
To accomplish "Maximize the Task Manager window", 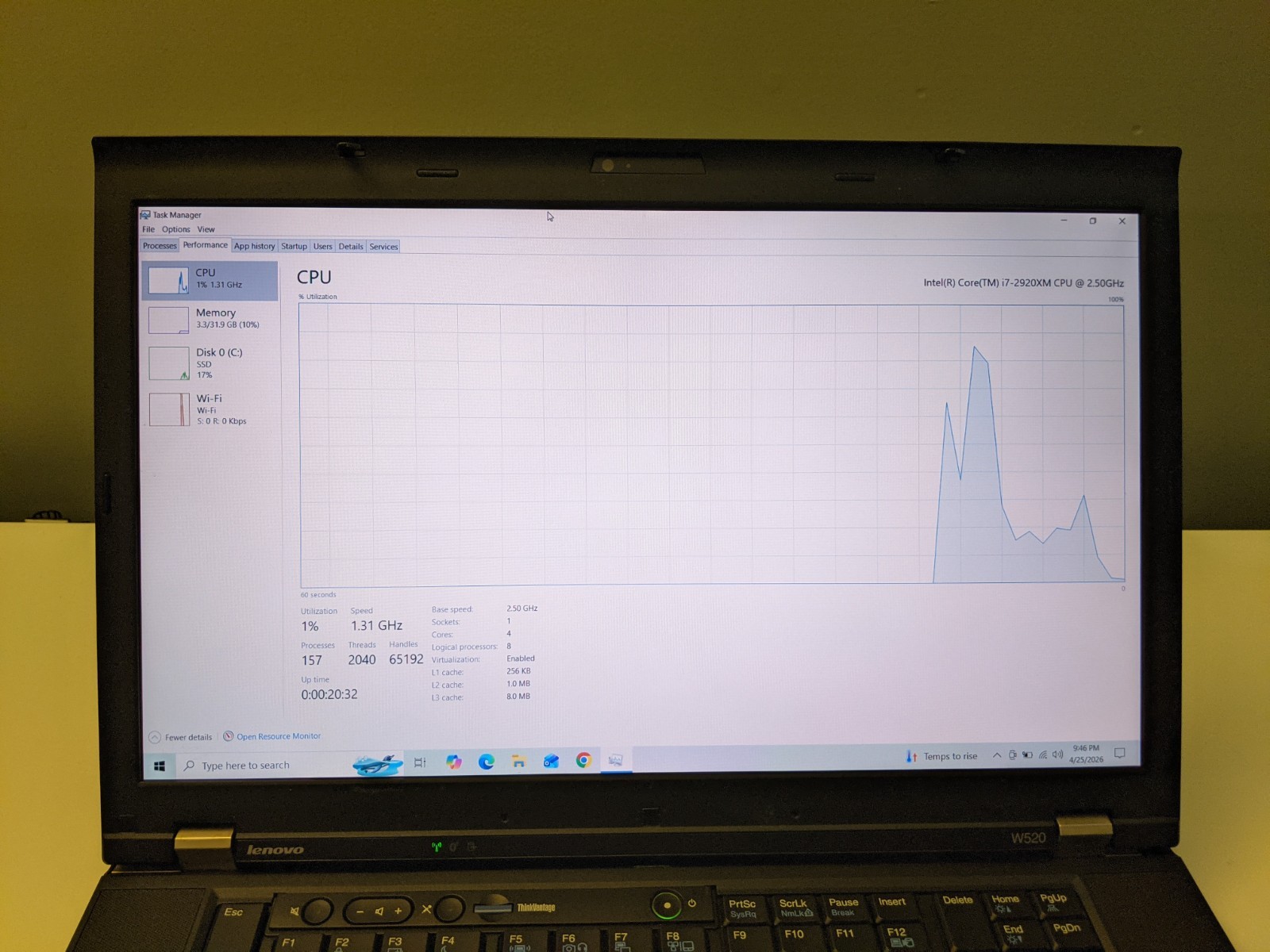I will click(x=1093, y=221).
